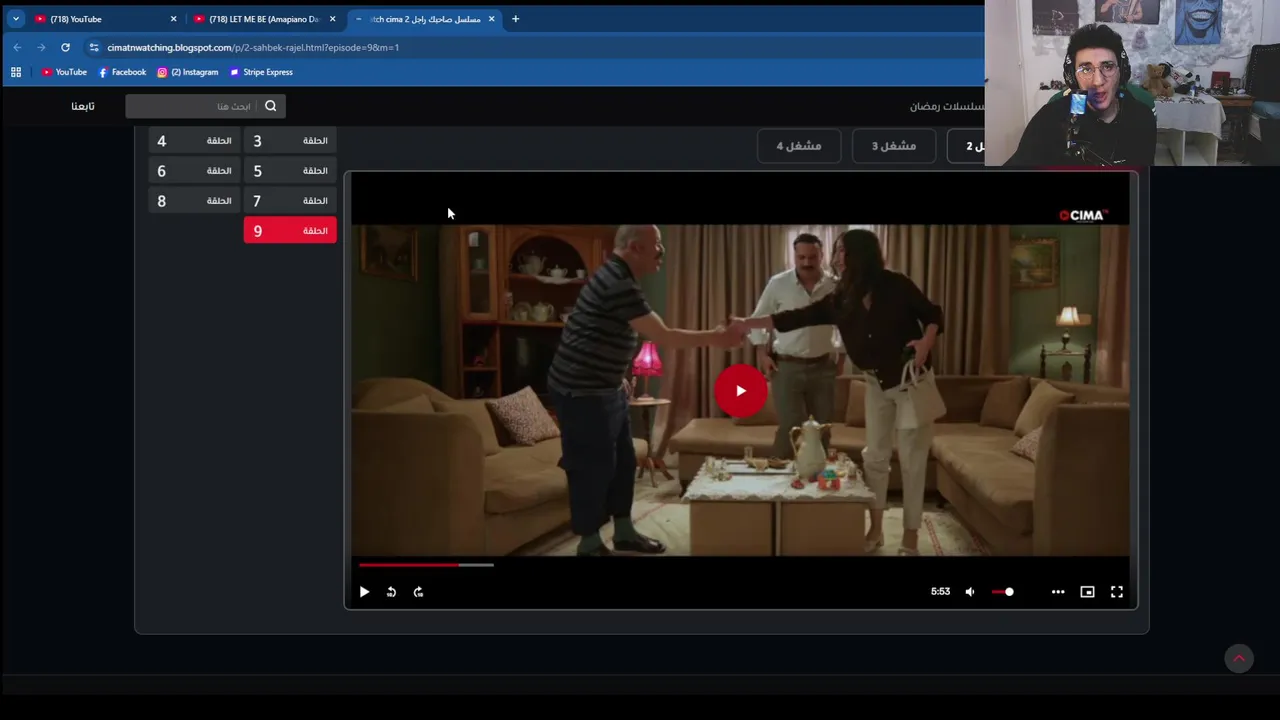Open the Stripe Express bookmark
The width and height of the screenshot is (1280, 720).
(x=261, y=72)
